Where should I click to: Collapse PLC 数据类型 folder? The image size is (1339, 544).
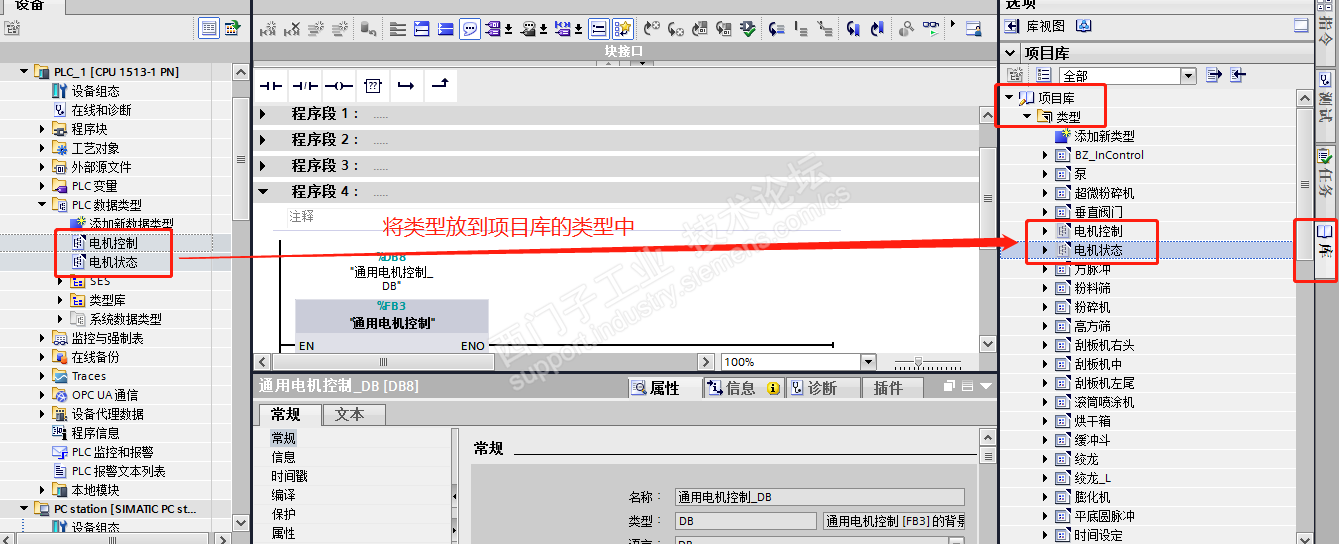43,205
